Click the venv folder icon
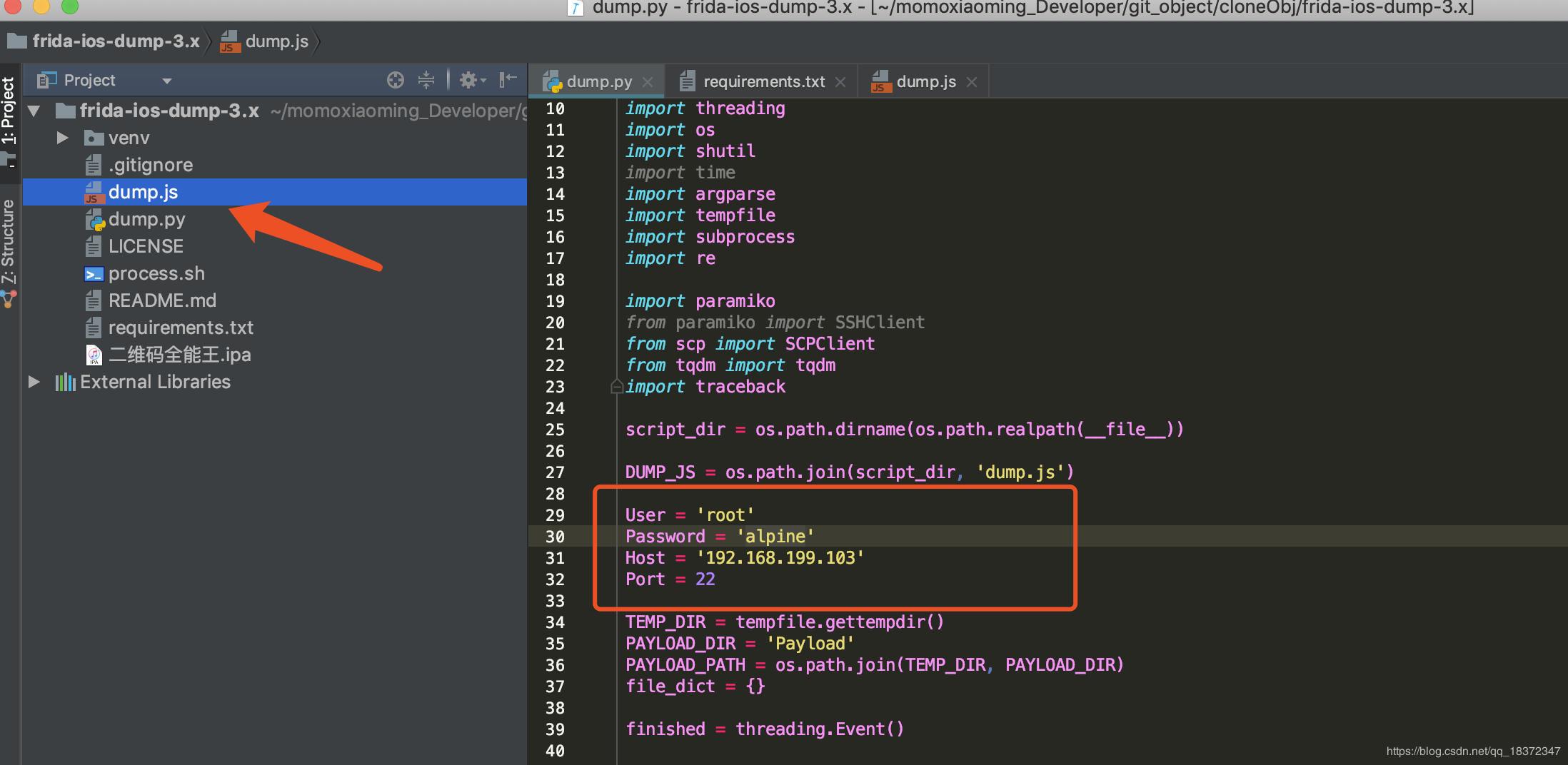 pos(94,138)
